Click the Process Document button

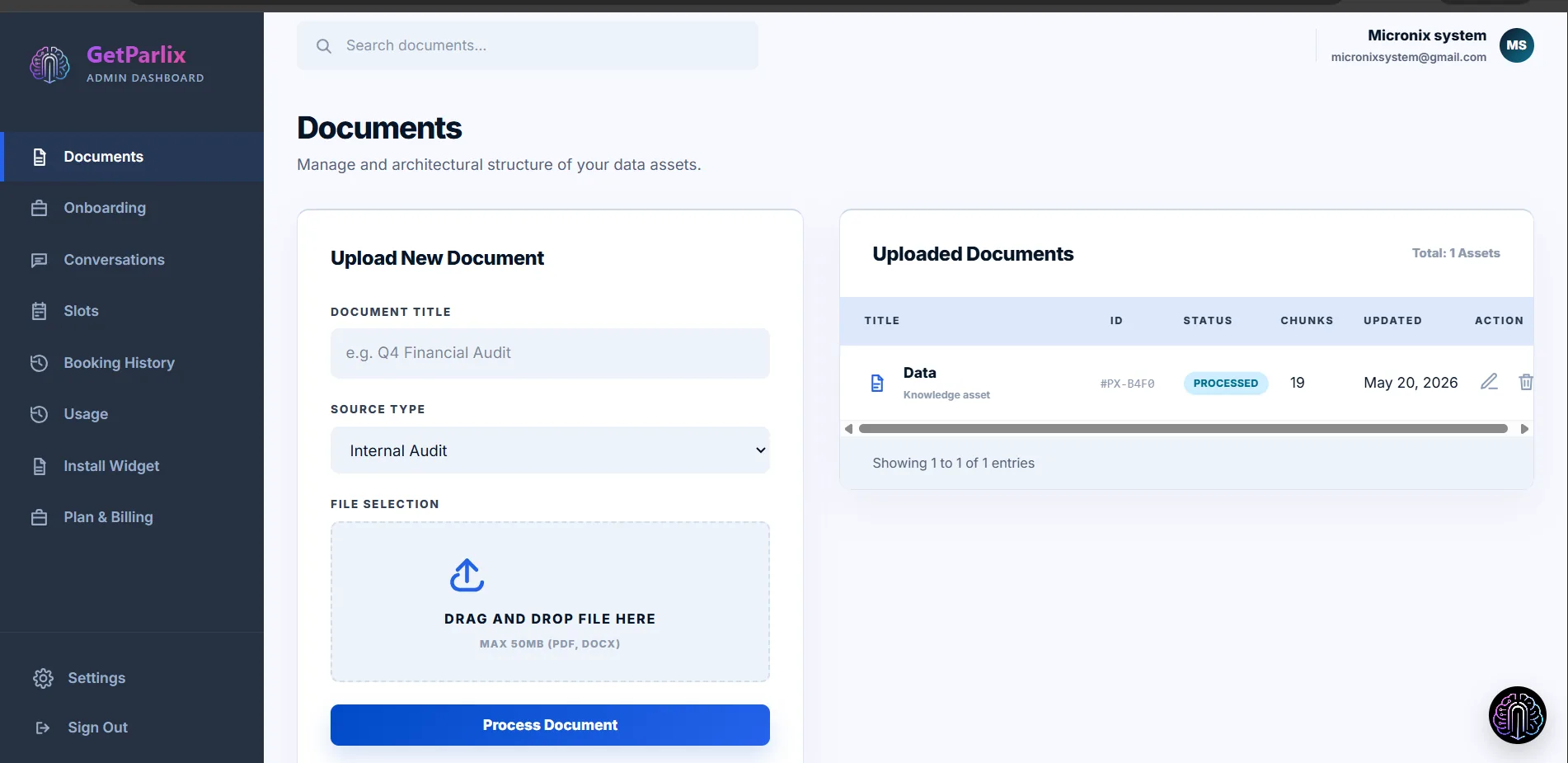pos(550,725)
